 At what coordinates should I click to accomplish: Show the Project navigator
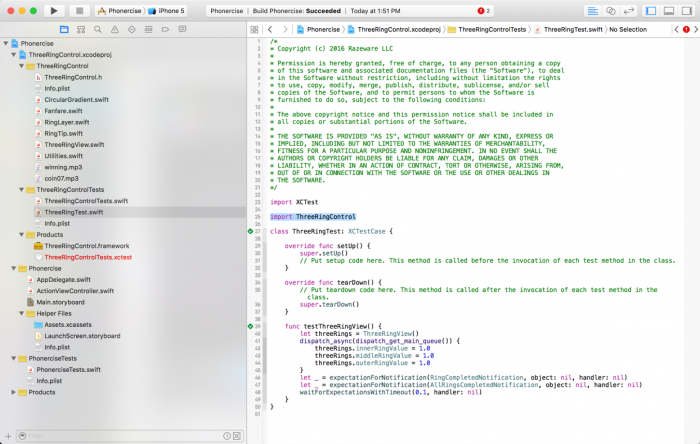[64, 29]
